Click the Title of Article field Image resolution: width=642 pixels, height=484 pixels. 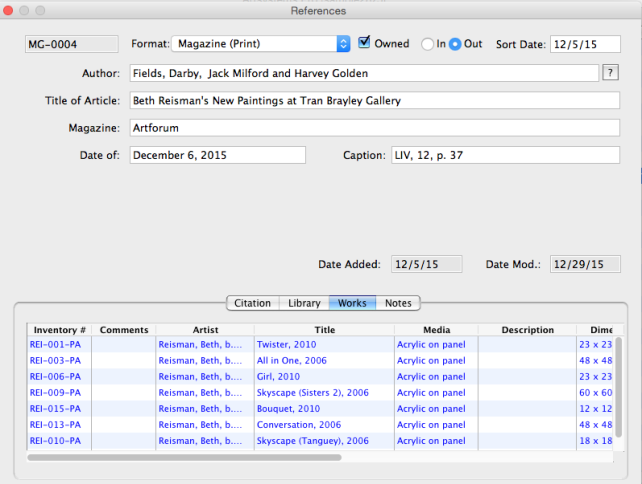[x=374, y=101]
